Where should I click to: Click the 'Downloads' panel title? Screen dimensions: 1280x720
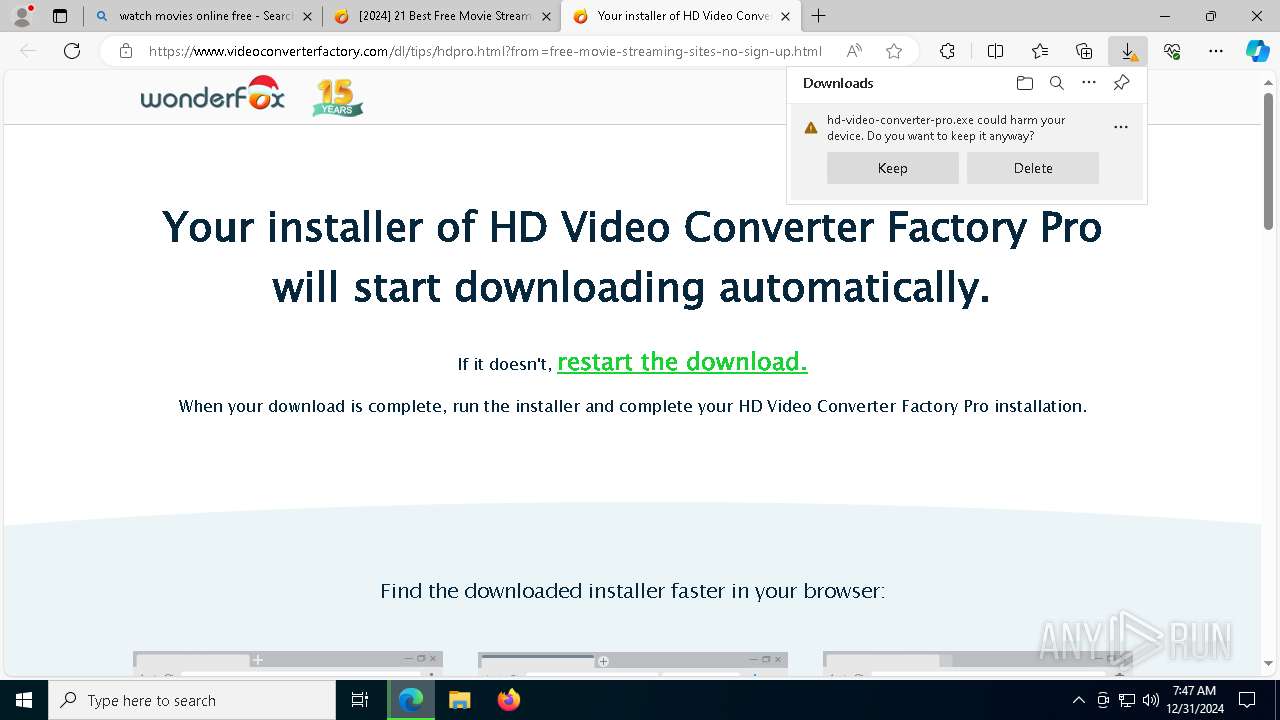[x=838, y=83]
